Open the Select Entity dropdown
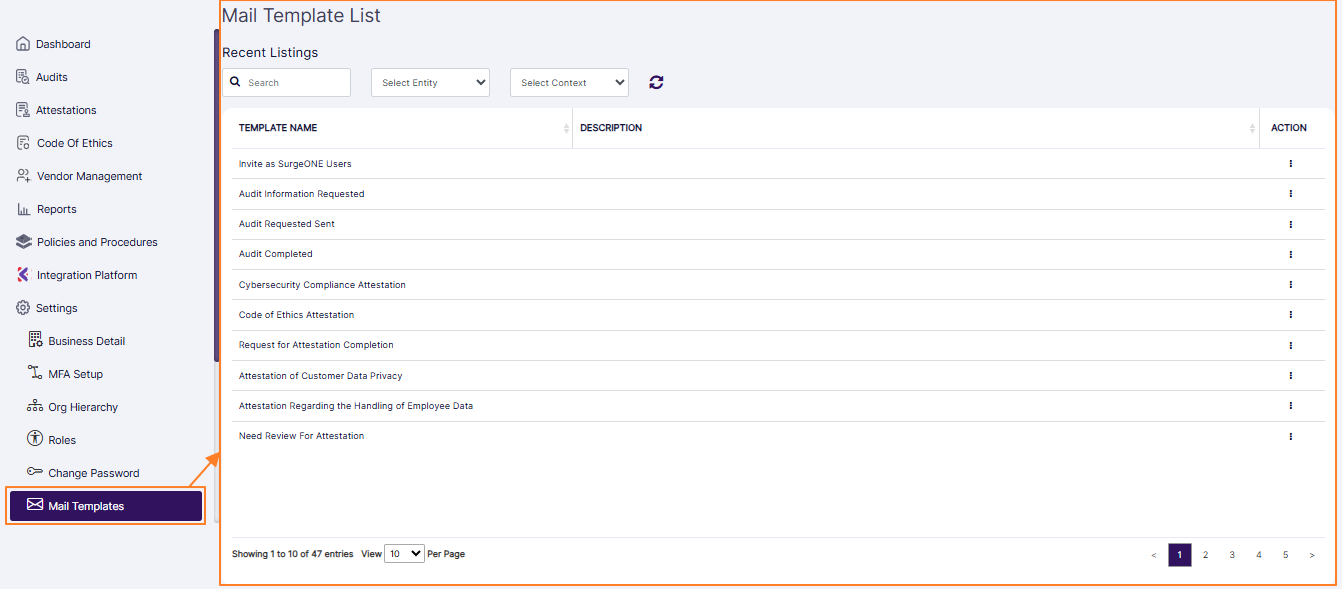The height and width of the screenshot is (589, 1342). tap(430, 82)
